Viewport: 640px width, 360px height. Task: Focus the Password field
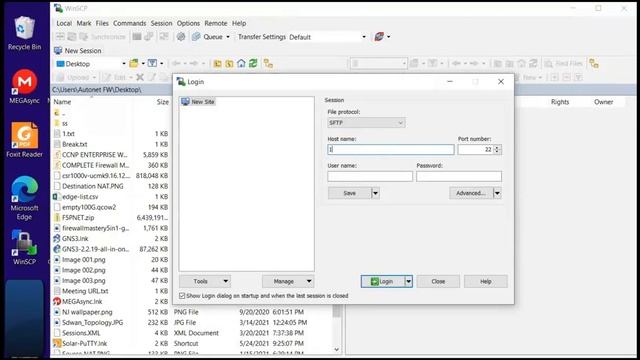(459, 176)
